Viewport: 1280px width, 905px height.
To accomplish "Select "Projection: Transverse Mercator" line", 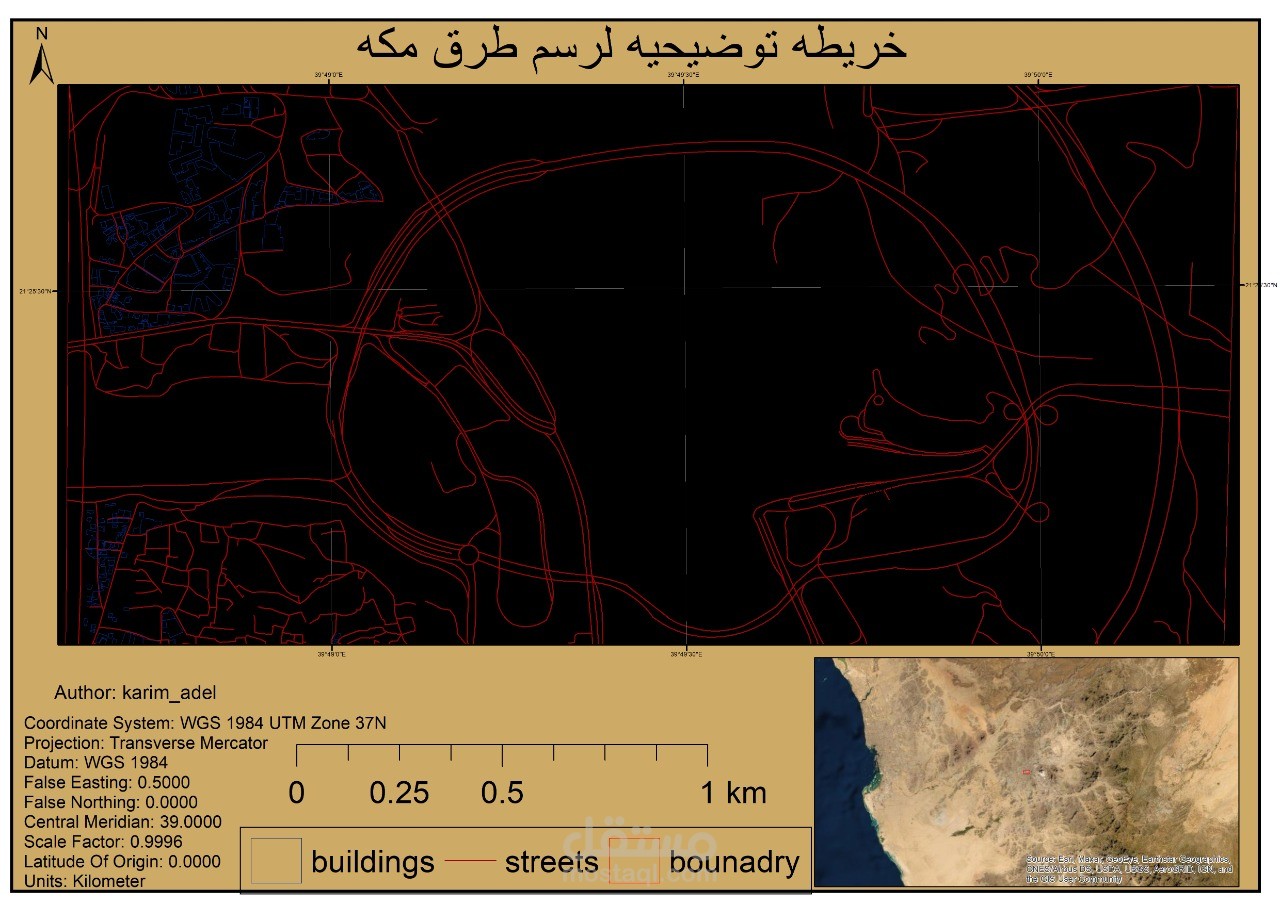I will point(146,743).
